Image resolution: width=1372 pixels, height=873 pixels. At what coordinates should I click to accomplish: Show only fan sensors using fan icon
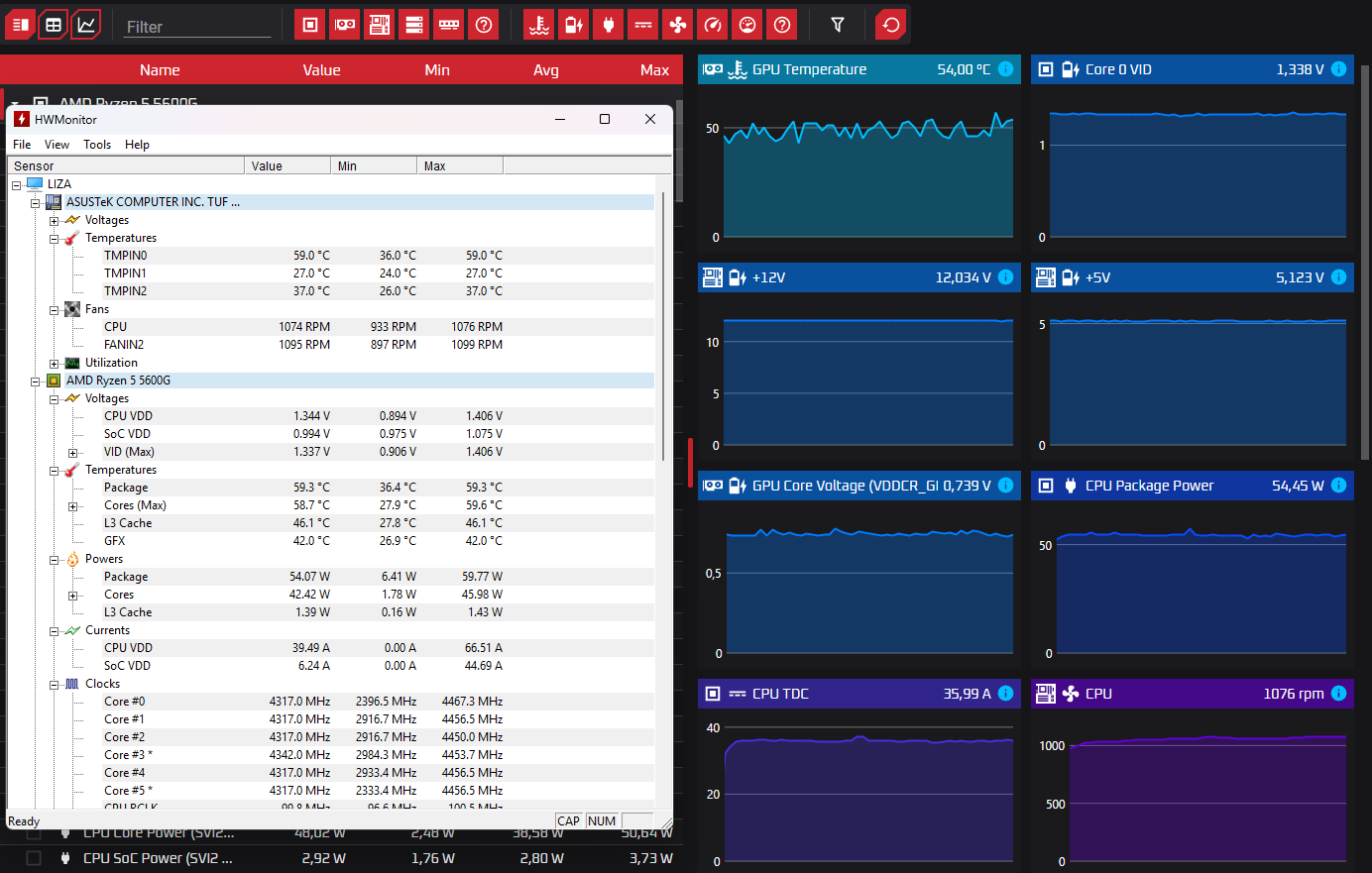(x=678, y=25)
